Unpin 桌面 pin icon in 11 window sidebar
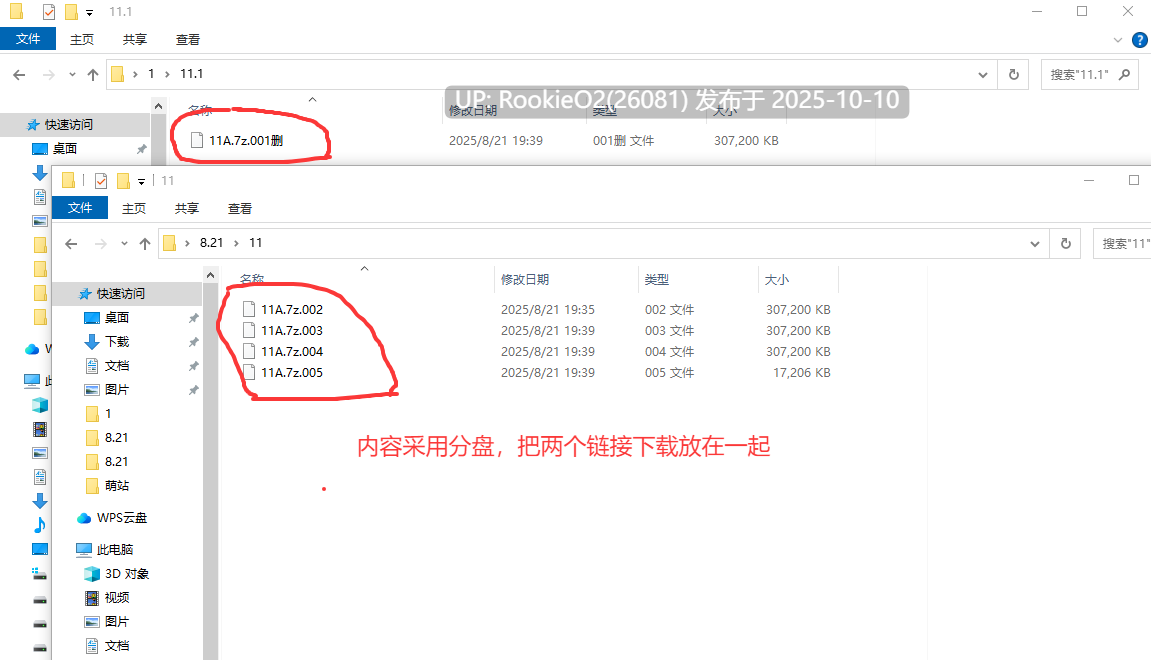Screen dimensions: 1151x660 [194, 318]
